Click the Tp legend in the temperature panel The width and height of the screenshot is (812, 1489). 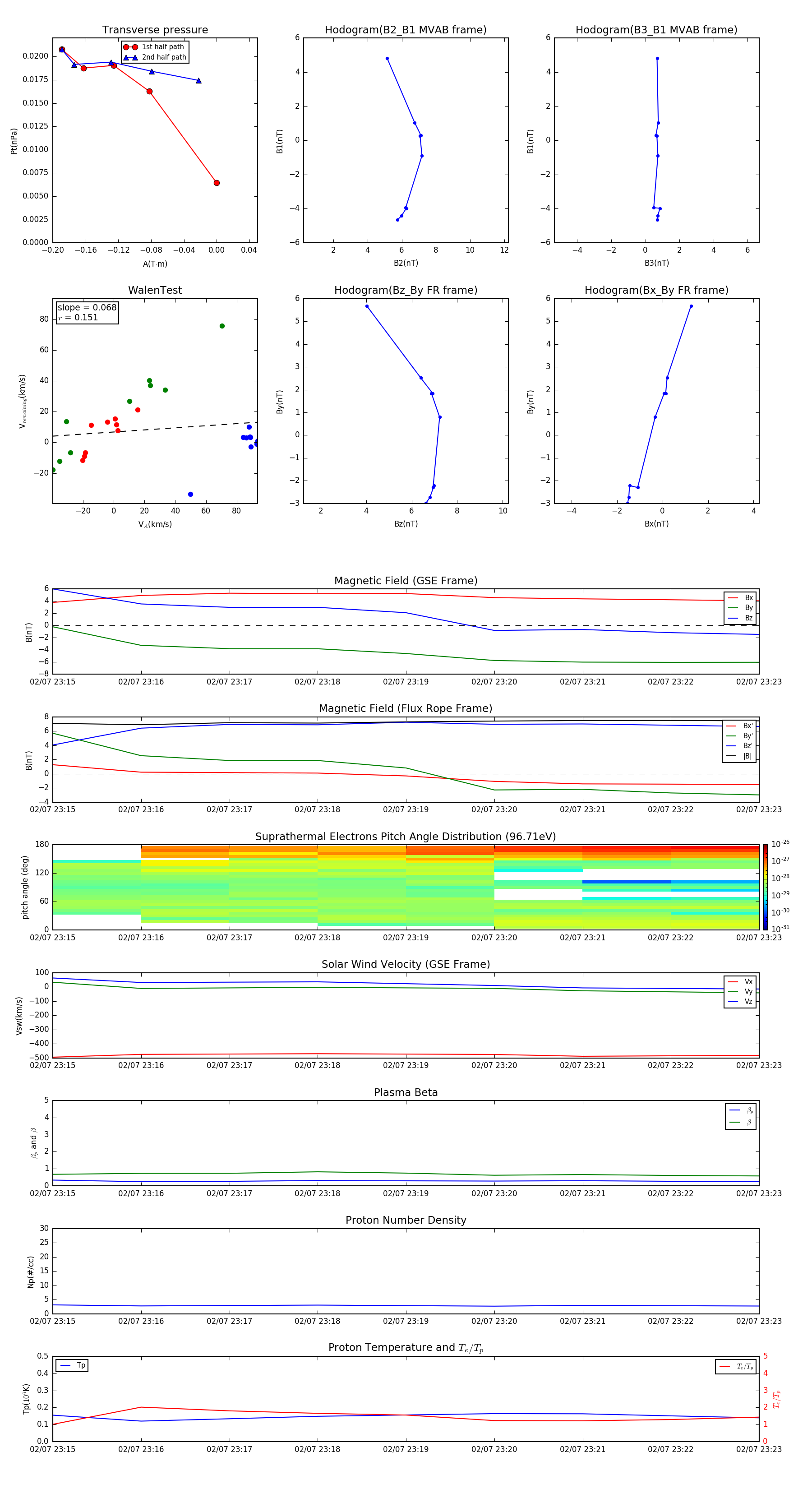coord(72,1365)
